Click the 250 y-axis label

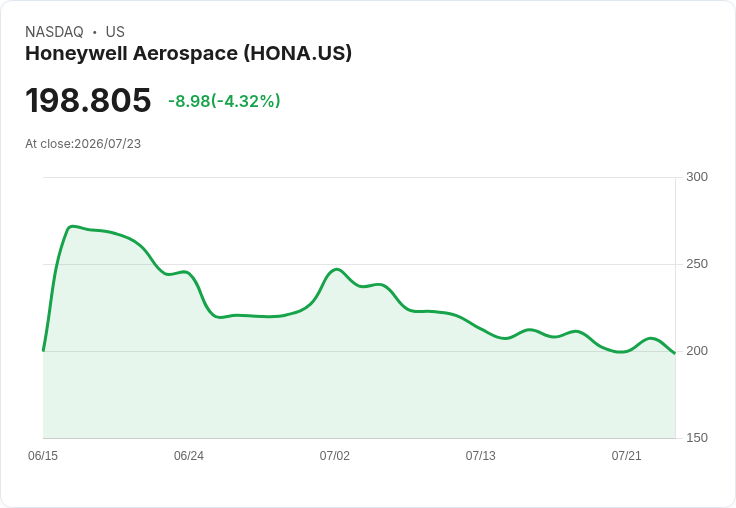[697, 264]
